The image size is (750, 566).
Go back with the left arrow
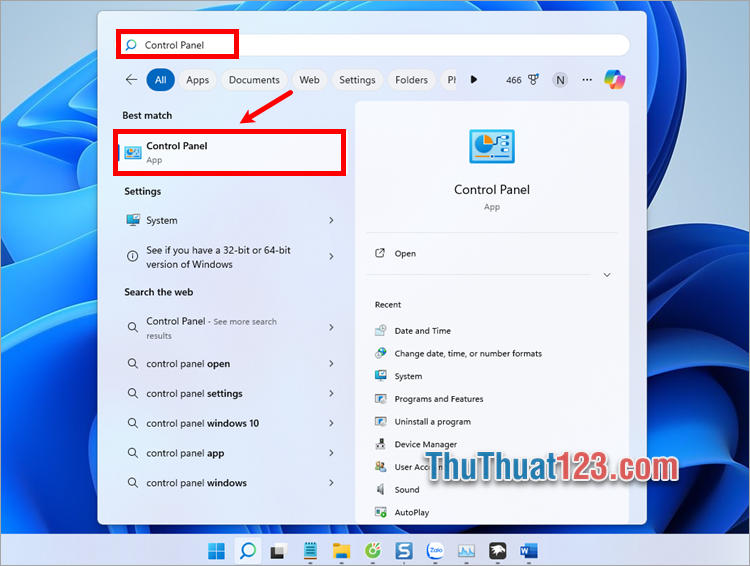131,79
